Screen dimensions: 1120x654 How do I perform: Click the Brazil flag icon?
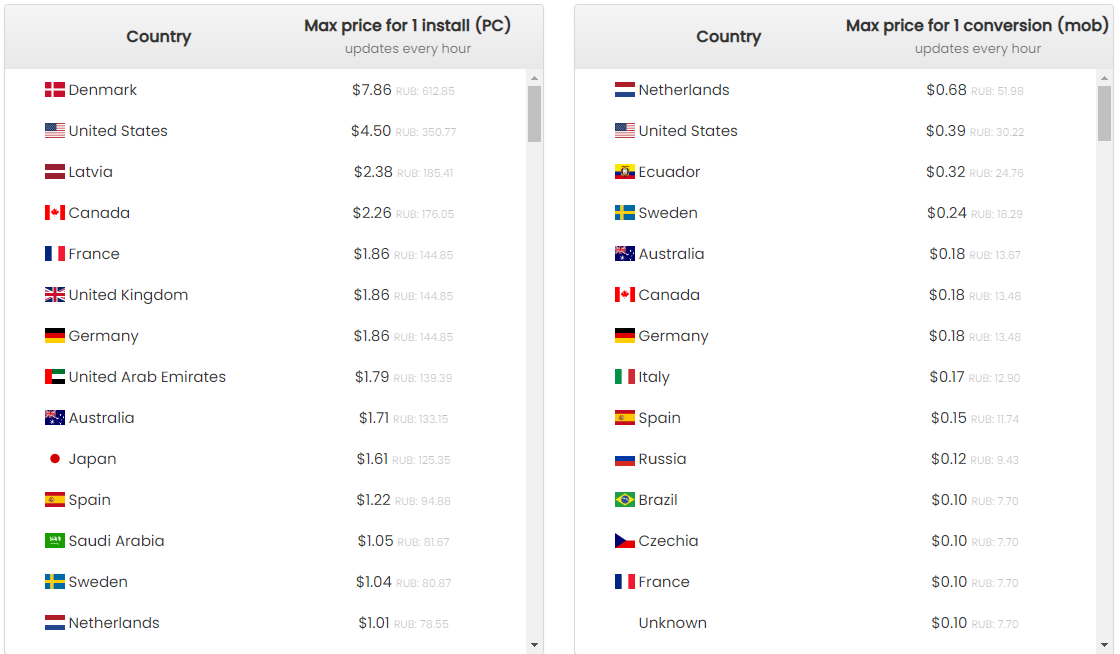[625, 500]
